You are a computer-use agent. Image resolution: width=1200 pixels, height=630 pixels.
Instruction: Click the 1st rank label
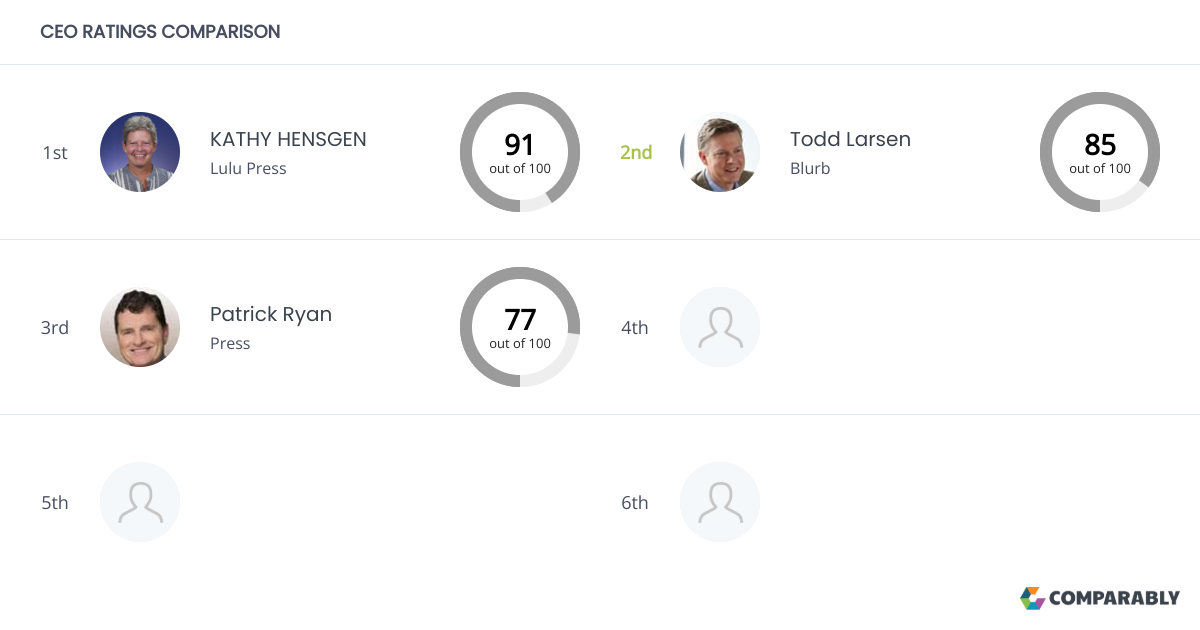pyautogui.click(x=55, y=152)
